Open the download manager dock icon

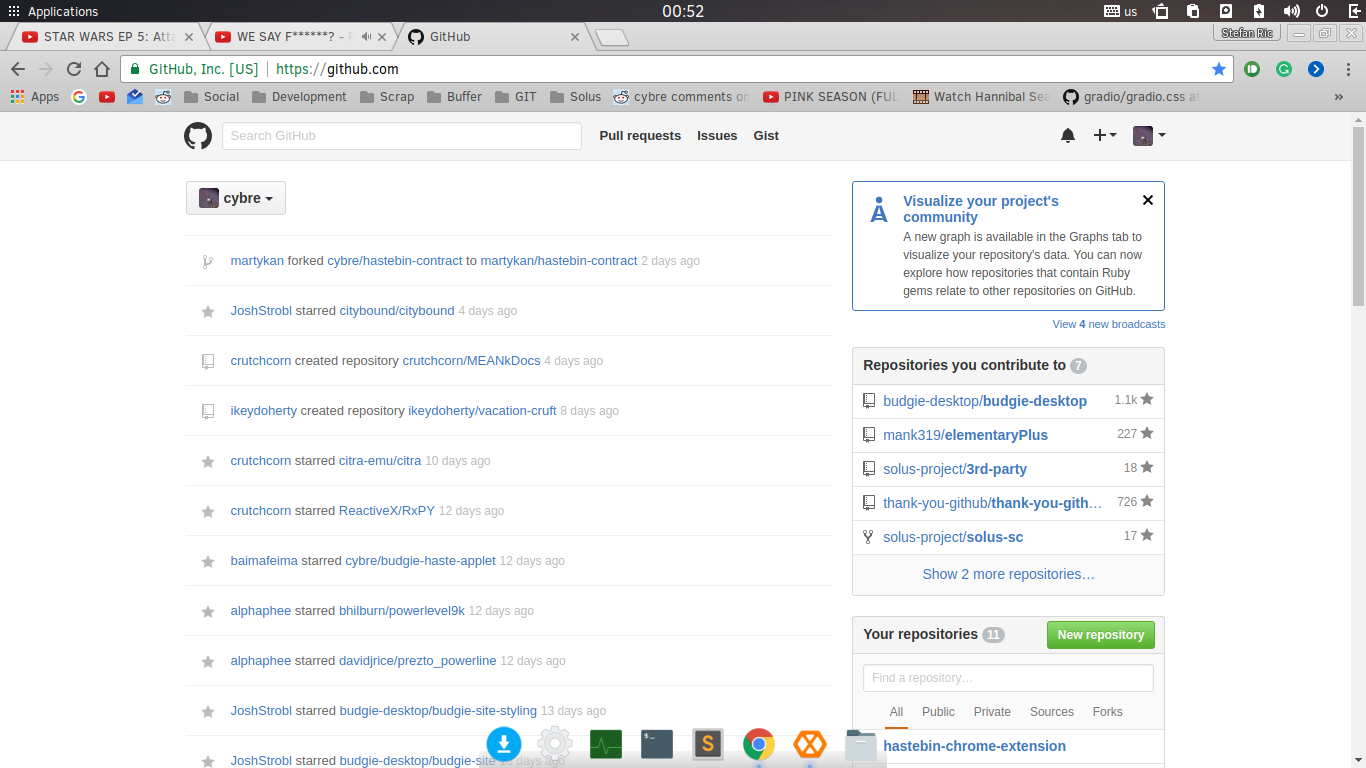click(504, 744)
